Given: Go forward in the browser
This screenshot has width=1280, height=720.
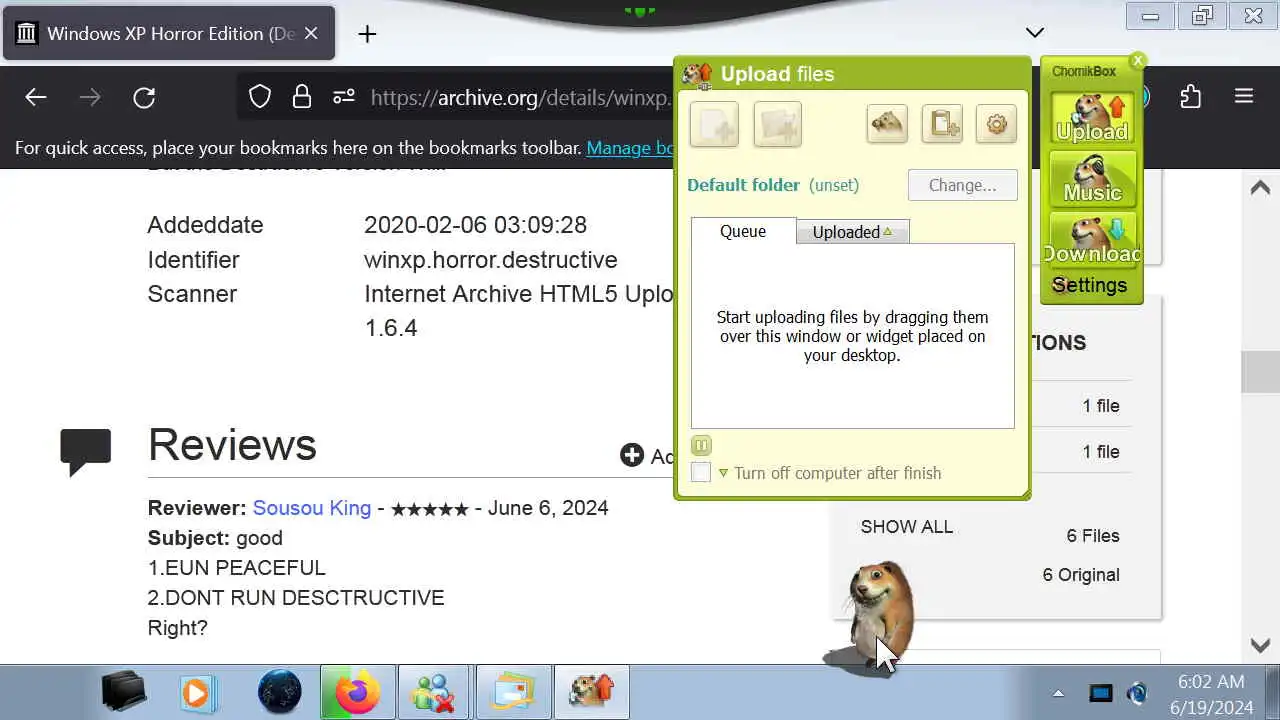Looking at the screenshot, I should click(90, 97).
